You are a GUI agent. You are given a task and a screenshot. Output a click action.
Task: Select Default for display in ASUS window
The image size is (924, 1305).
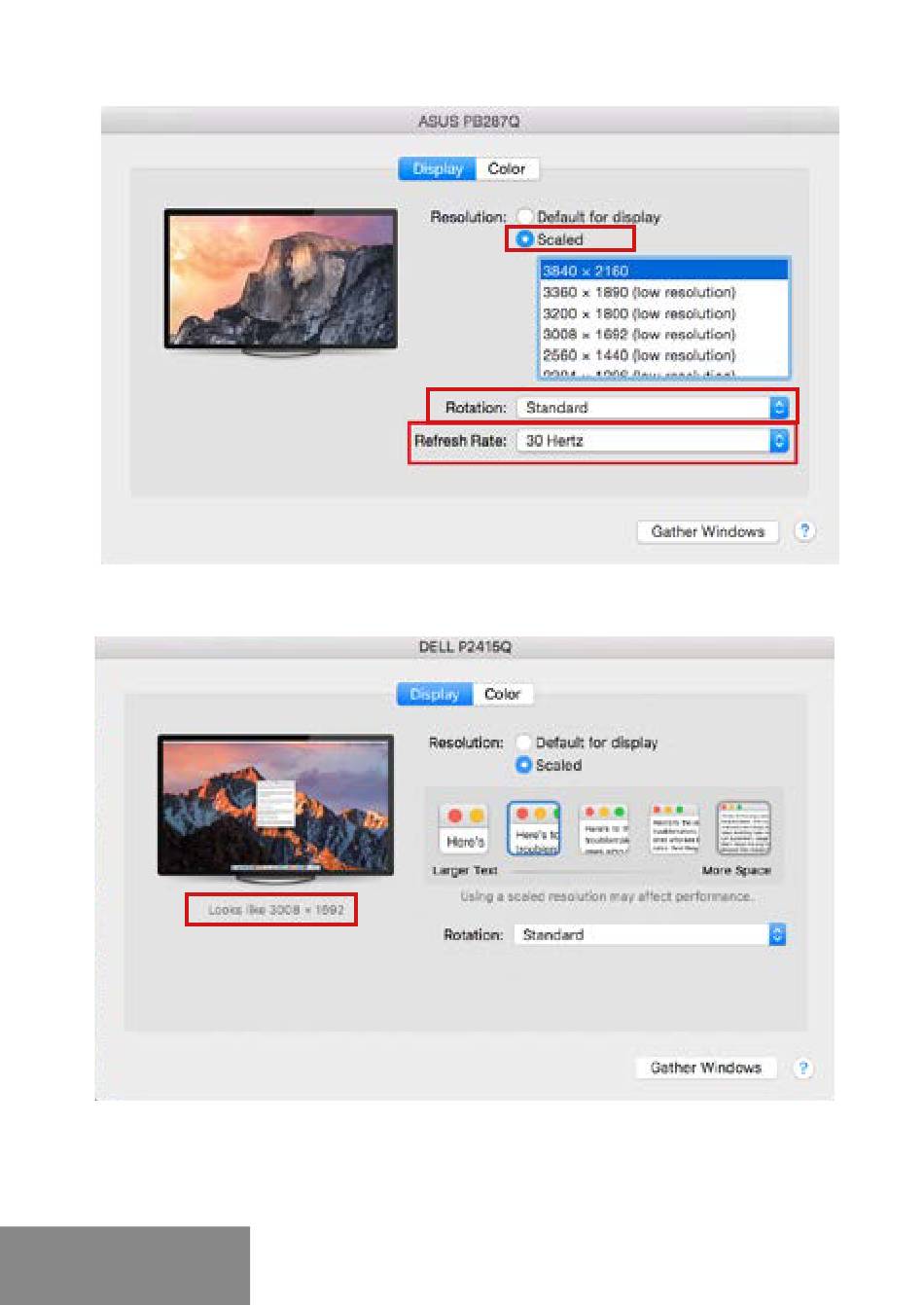click(525, 216)
